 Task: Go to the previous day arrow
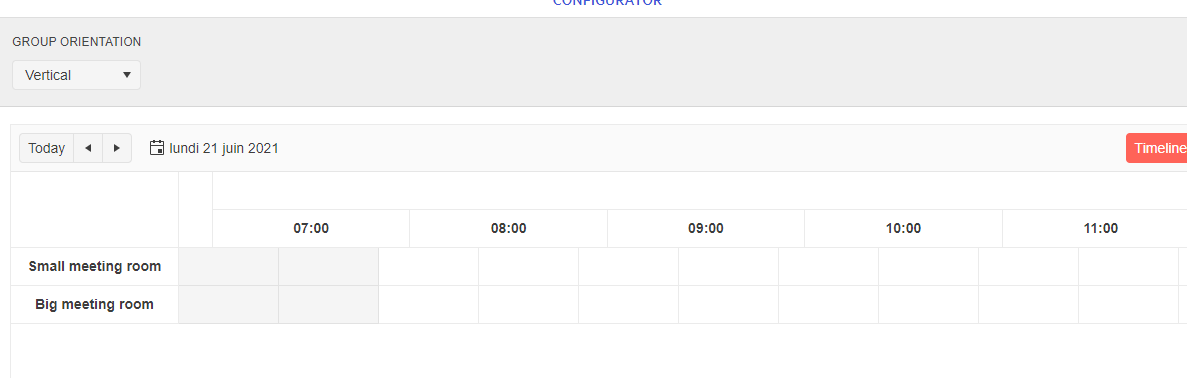(88, 148)
